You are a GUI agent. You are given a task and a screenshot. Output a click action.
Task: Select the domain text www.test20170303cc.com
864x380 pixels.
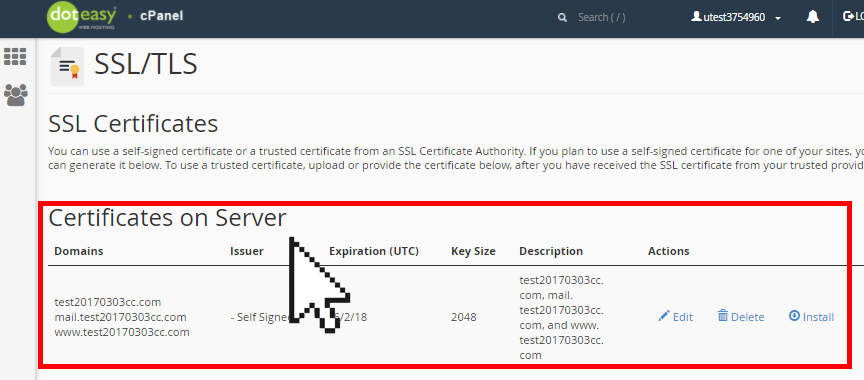(x=122, y=332)
